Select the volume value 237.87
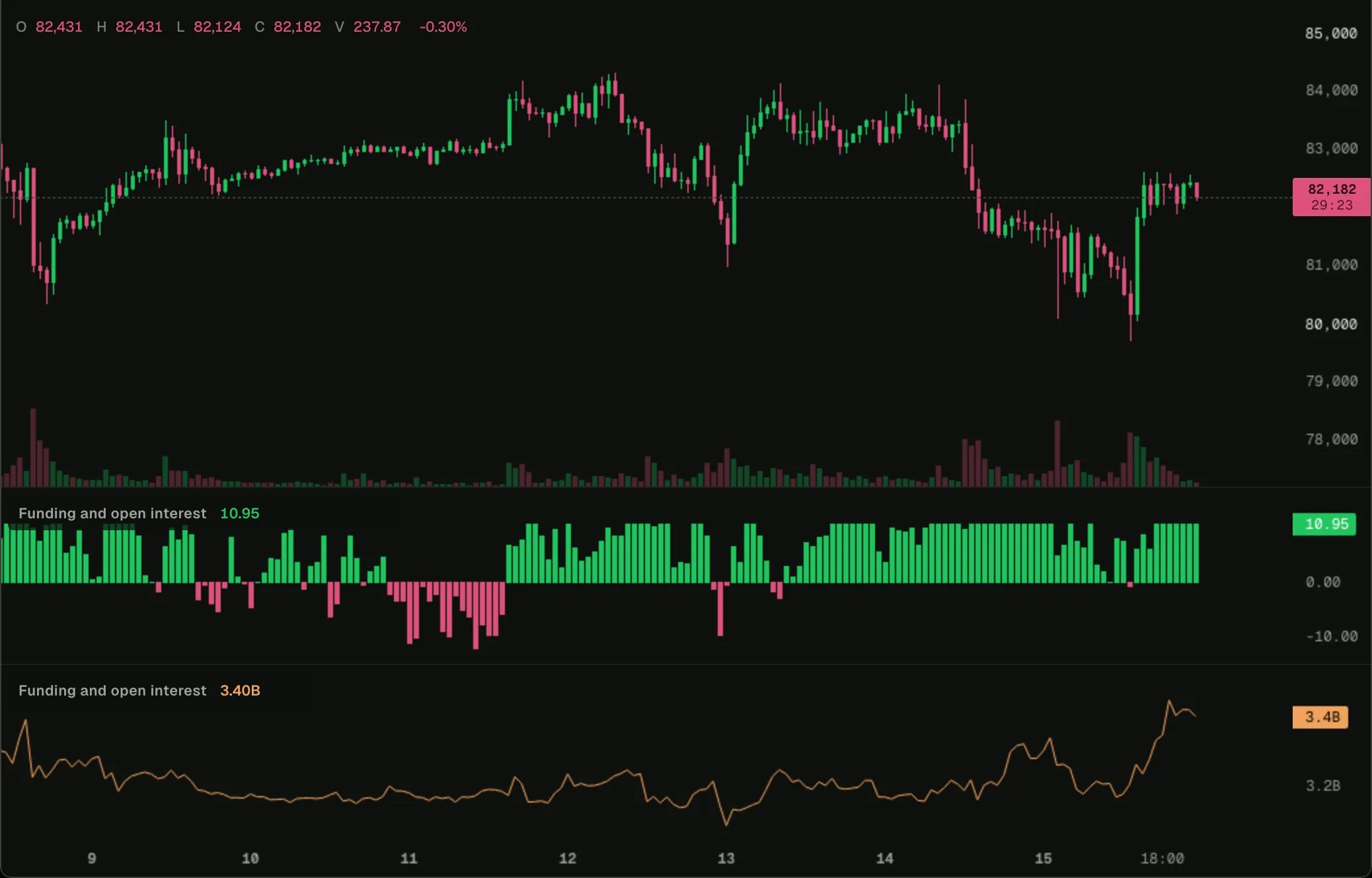Image resolution: width=1372 pixels, height=878 pixels. point(377,27)
